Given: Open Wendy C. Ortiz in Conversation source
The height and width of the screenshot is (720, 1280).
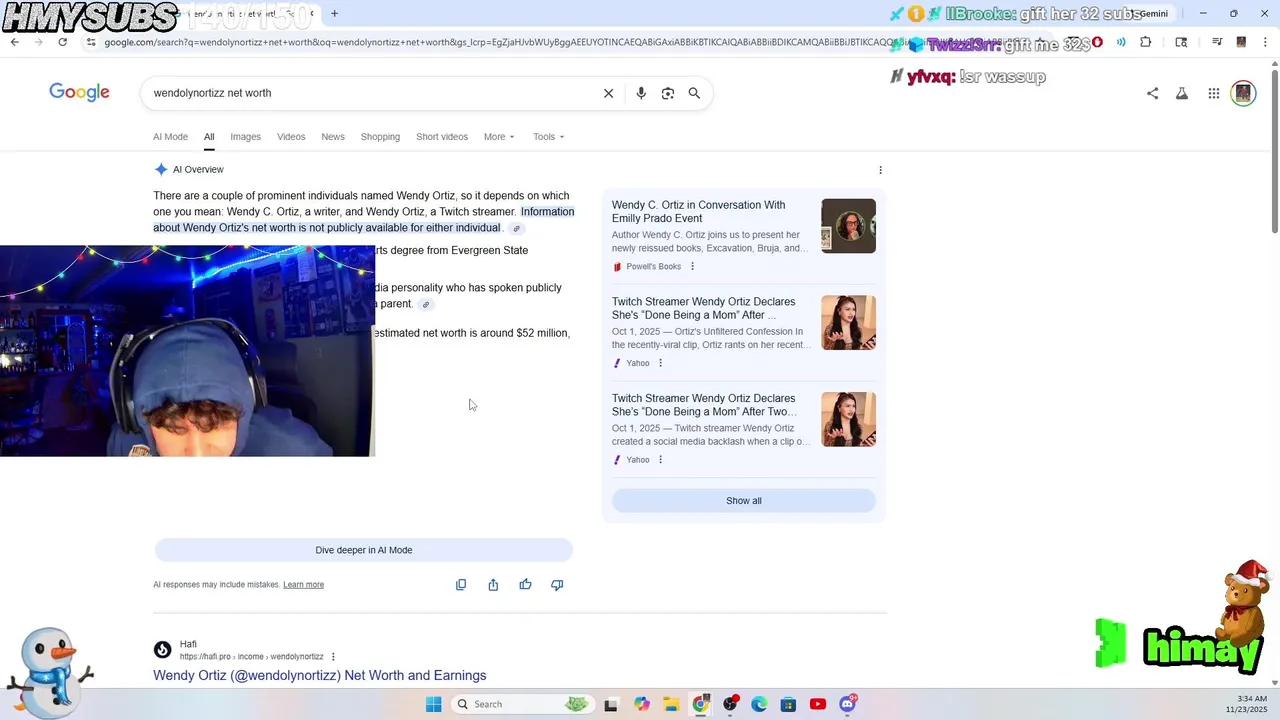Looking at the screenshot, I should tap(698, 211).
